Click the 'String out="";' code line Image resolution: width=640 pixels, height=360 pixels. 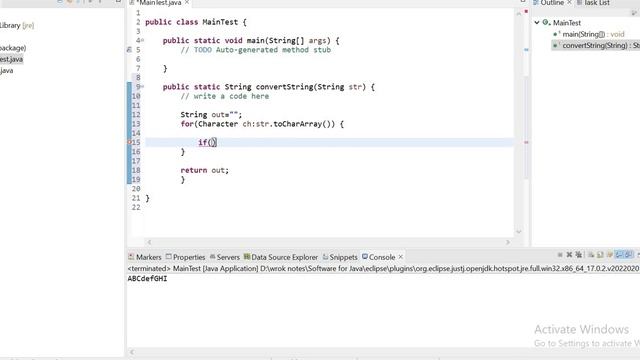211,115
